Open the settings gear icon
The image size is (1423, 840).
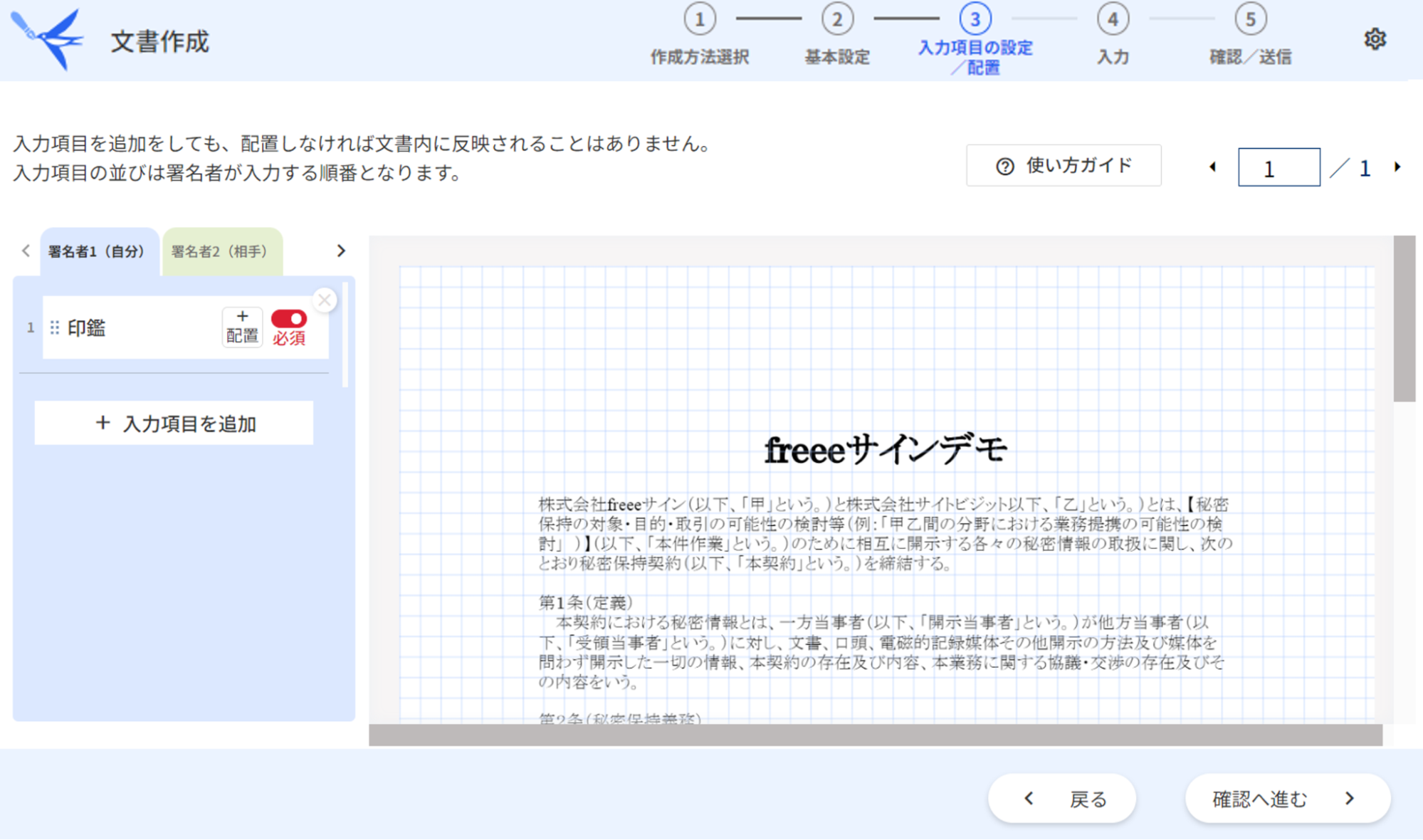1375,39
